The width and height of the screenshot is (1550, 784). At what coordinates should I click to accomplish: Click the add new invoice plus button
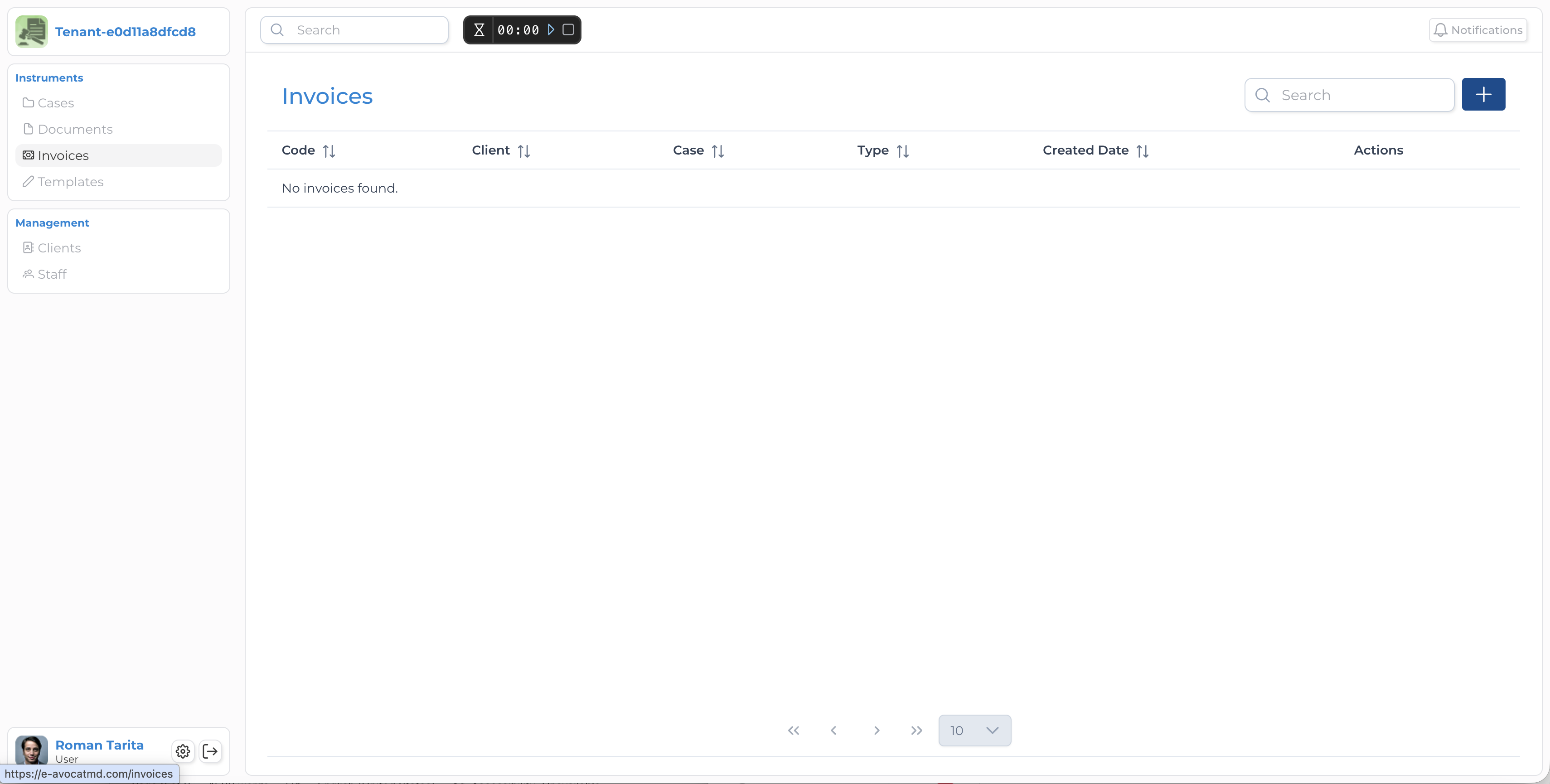tap(1482, 94)
